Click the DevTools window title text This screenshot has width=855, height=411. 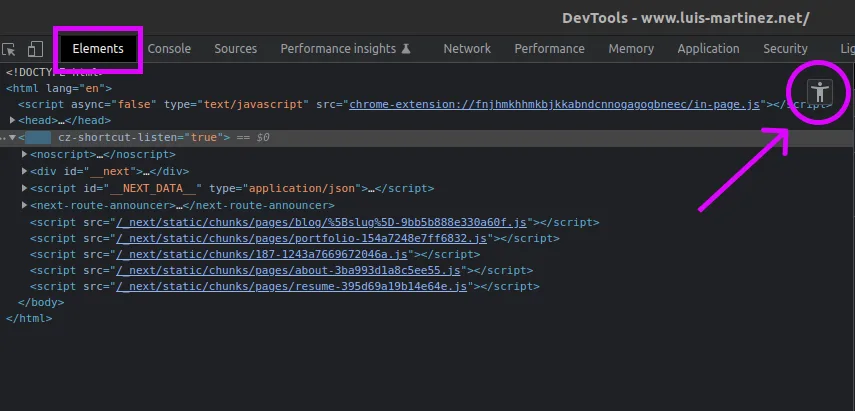tap(685, 18)
